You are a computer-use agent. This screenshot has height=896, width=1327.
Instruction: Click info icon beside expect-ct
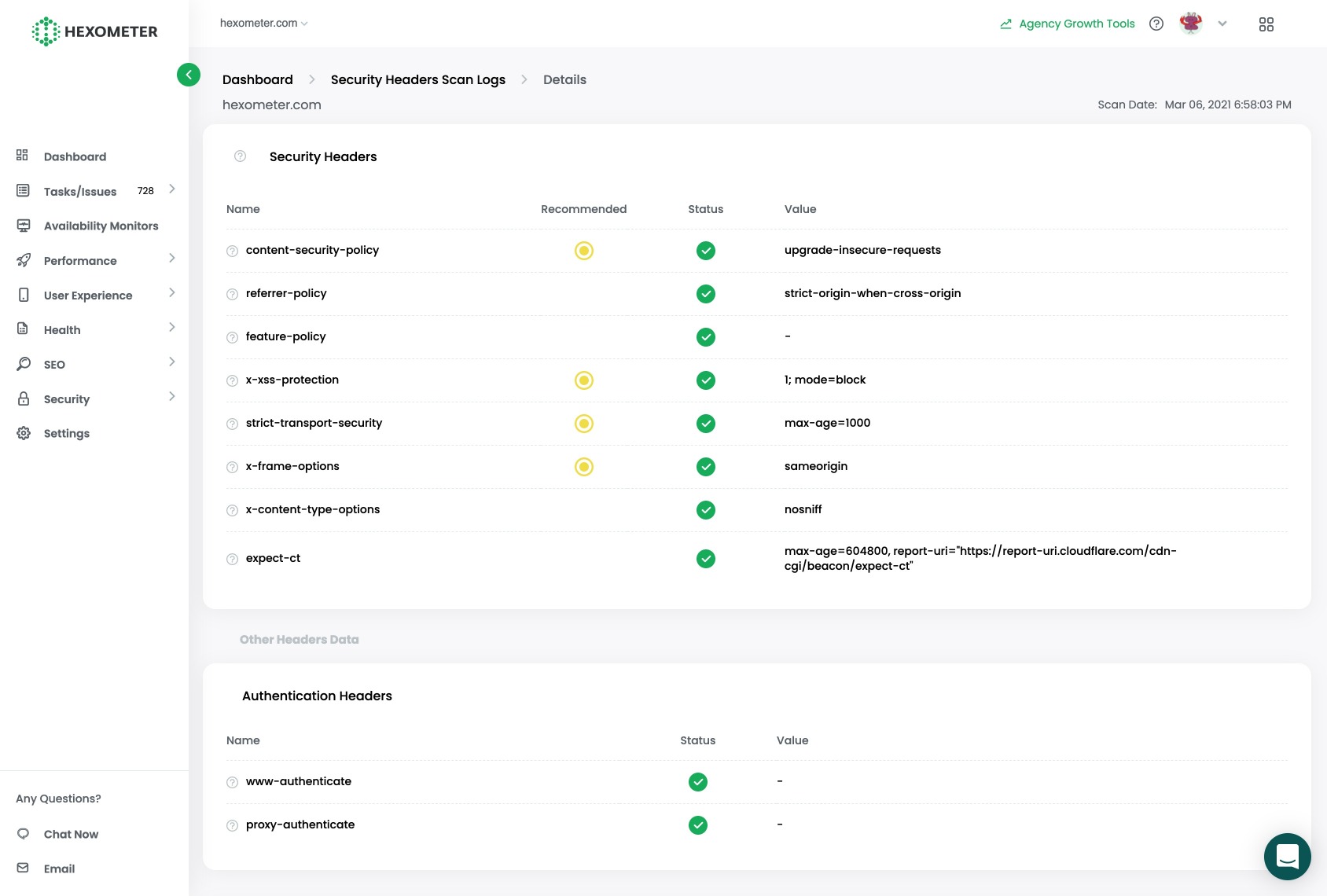coord(233,560)
